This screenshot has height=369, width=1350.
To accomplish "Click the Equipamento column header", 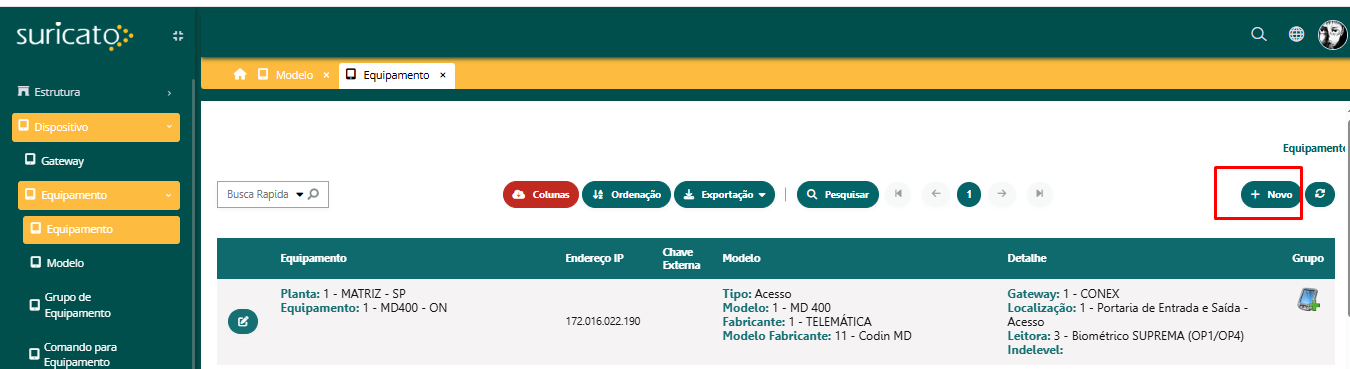I will 313,258.
